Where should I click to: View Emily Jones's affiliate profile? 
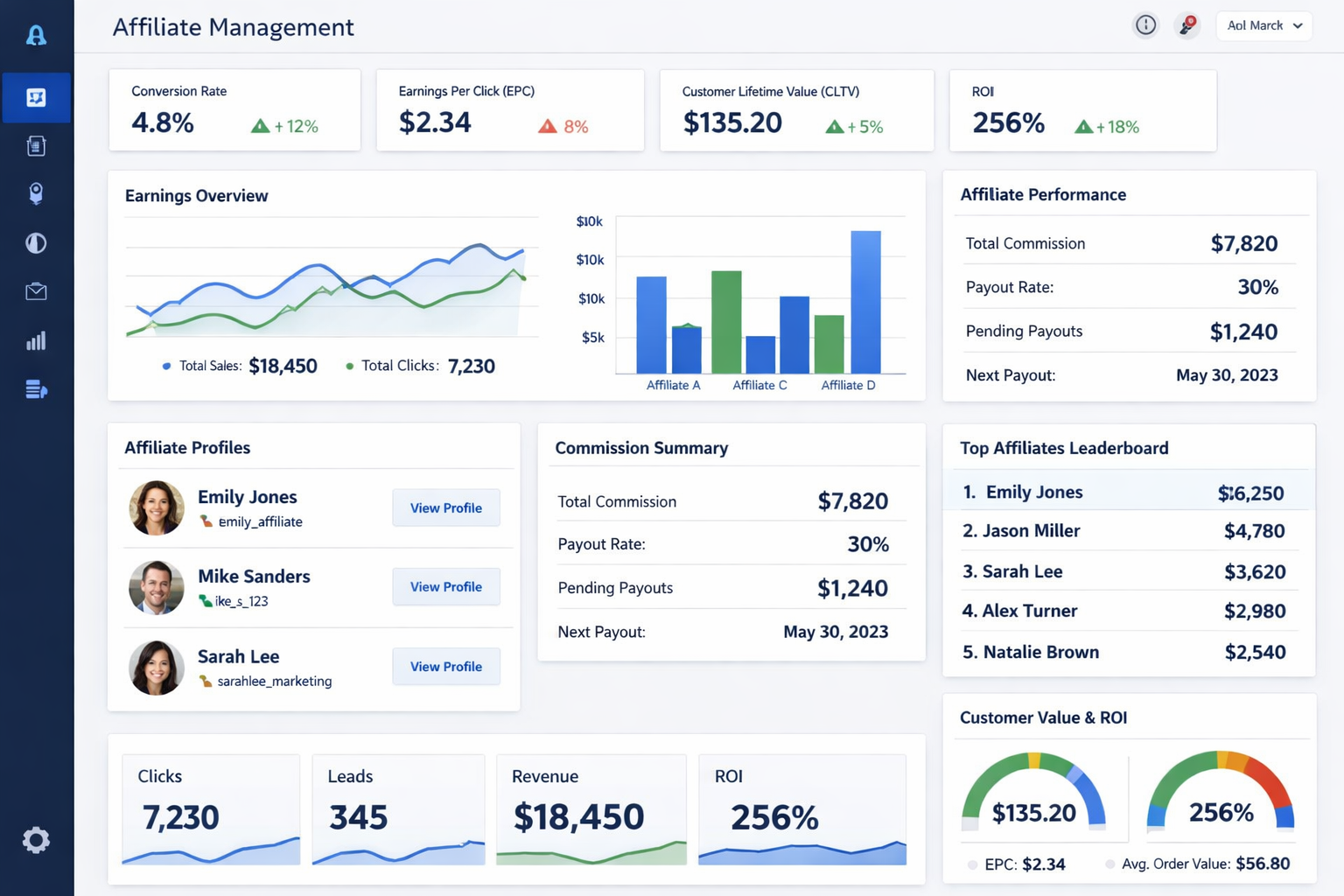(445, 507)
